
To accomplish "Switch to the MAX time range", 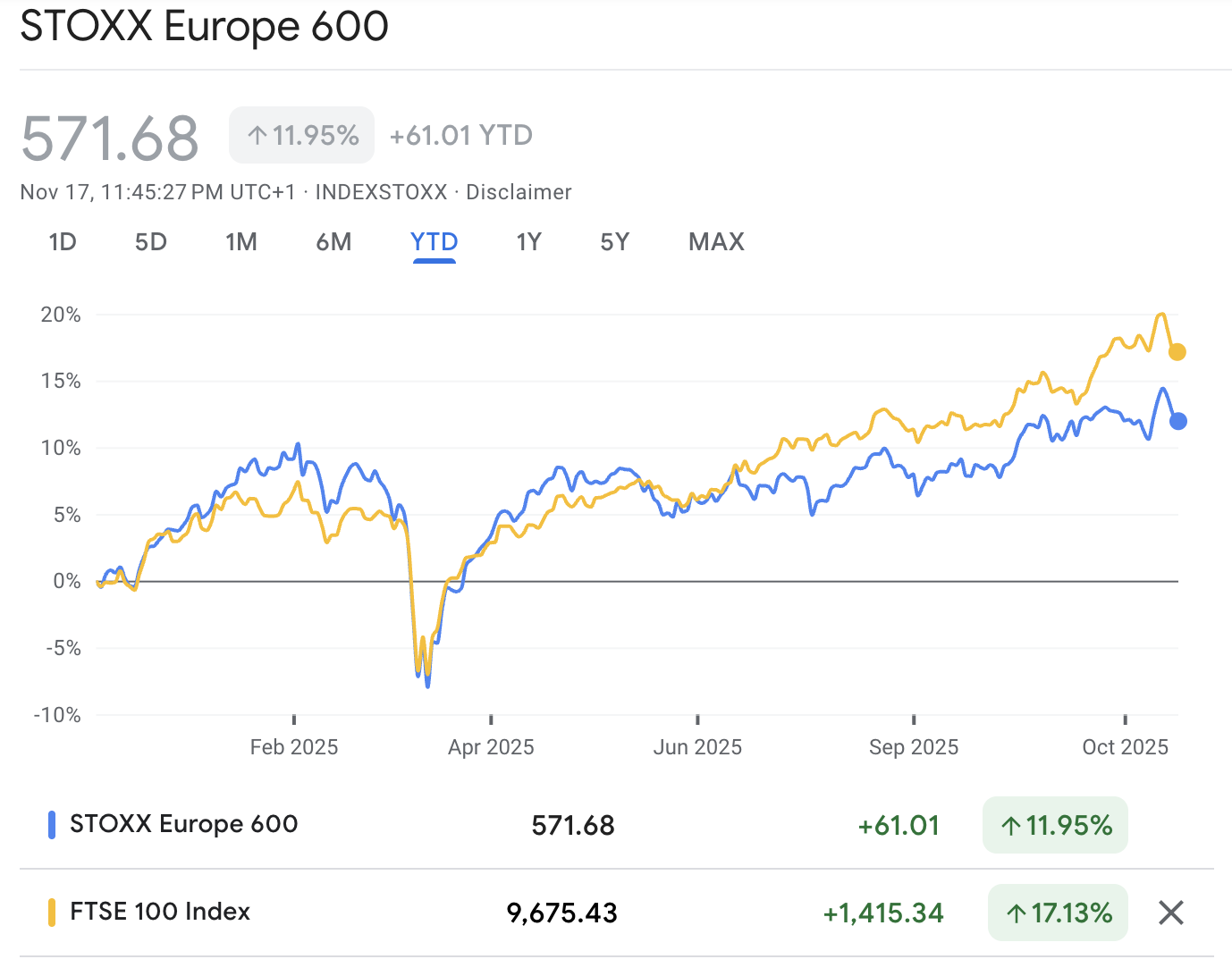I will tap(715, 241).
